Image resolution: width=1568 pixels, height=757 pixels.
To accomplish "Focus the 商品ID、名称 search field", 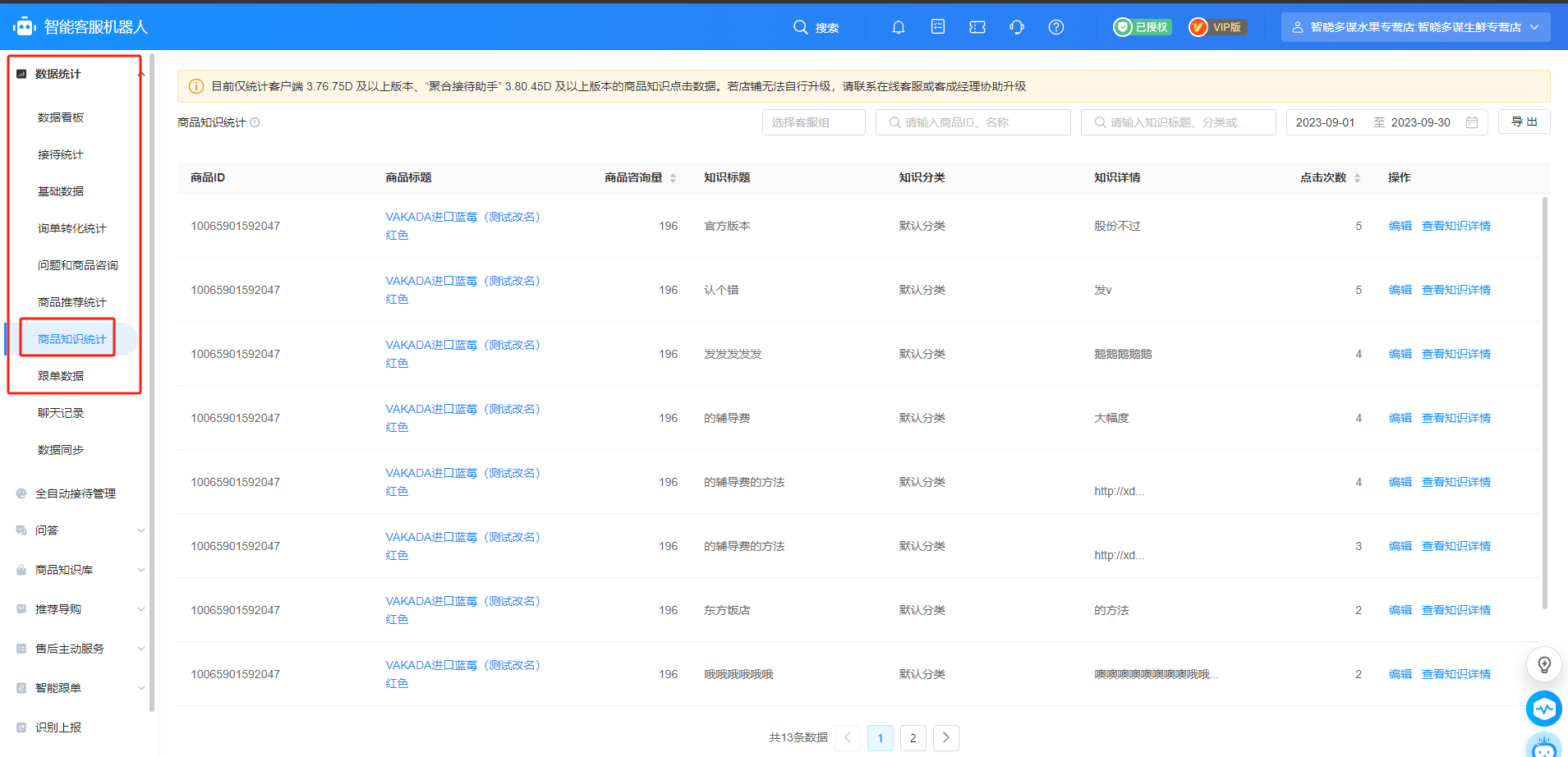I will (x=973, y=122).
